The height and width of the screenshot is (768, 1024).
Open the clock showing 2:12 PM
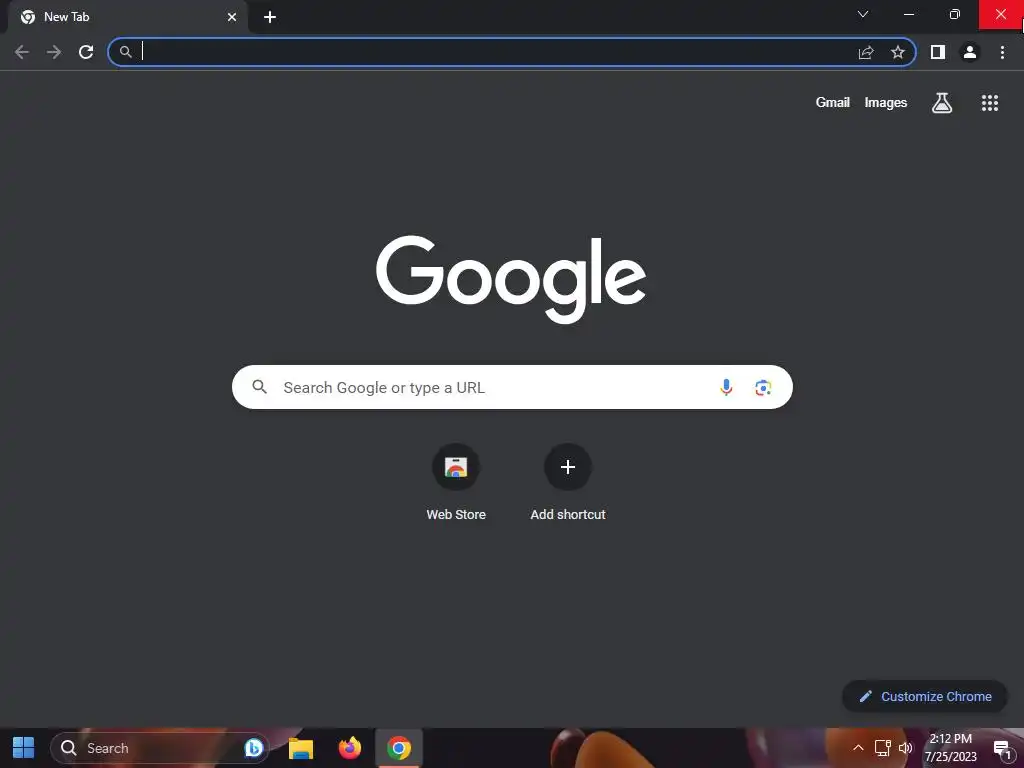951,748
